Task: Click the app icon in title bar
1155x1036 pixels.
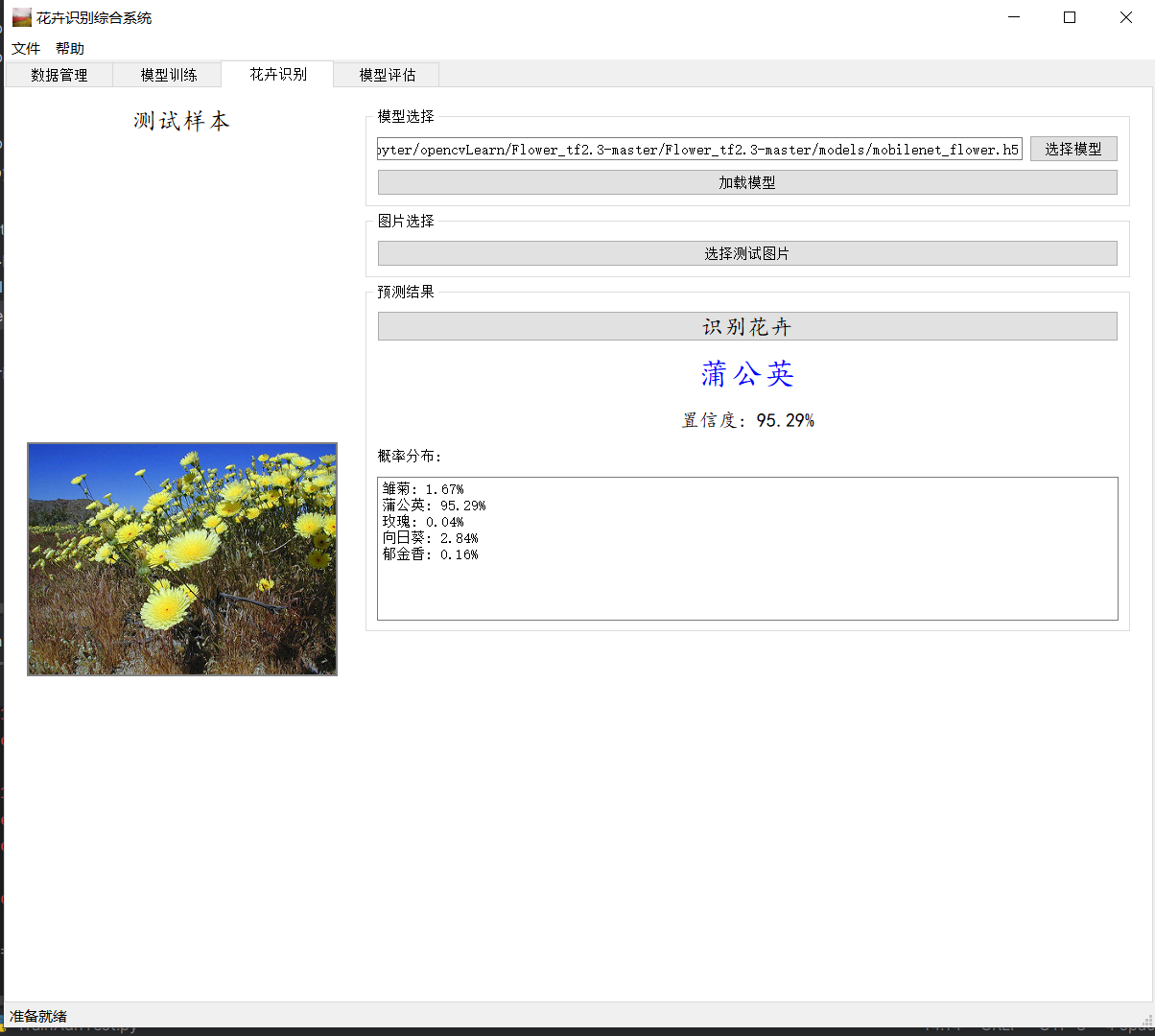Action: pos(21,17)
